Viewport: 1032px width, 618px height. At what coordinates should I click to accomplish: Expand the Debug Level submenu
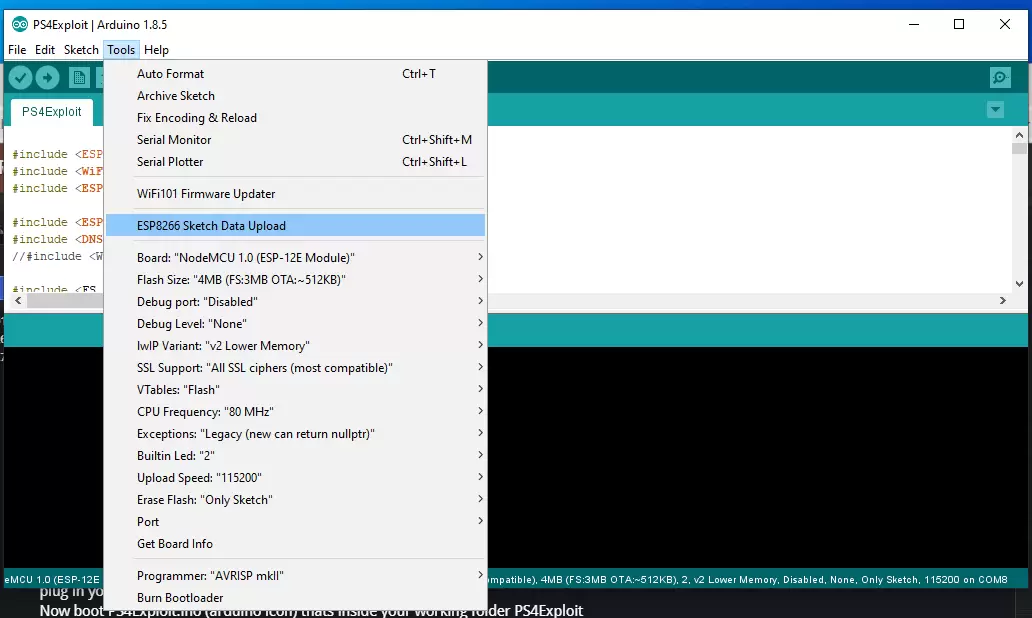(295, 324)
